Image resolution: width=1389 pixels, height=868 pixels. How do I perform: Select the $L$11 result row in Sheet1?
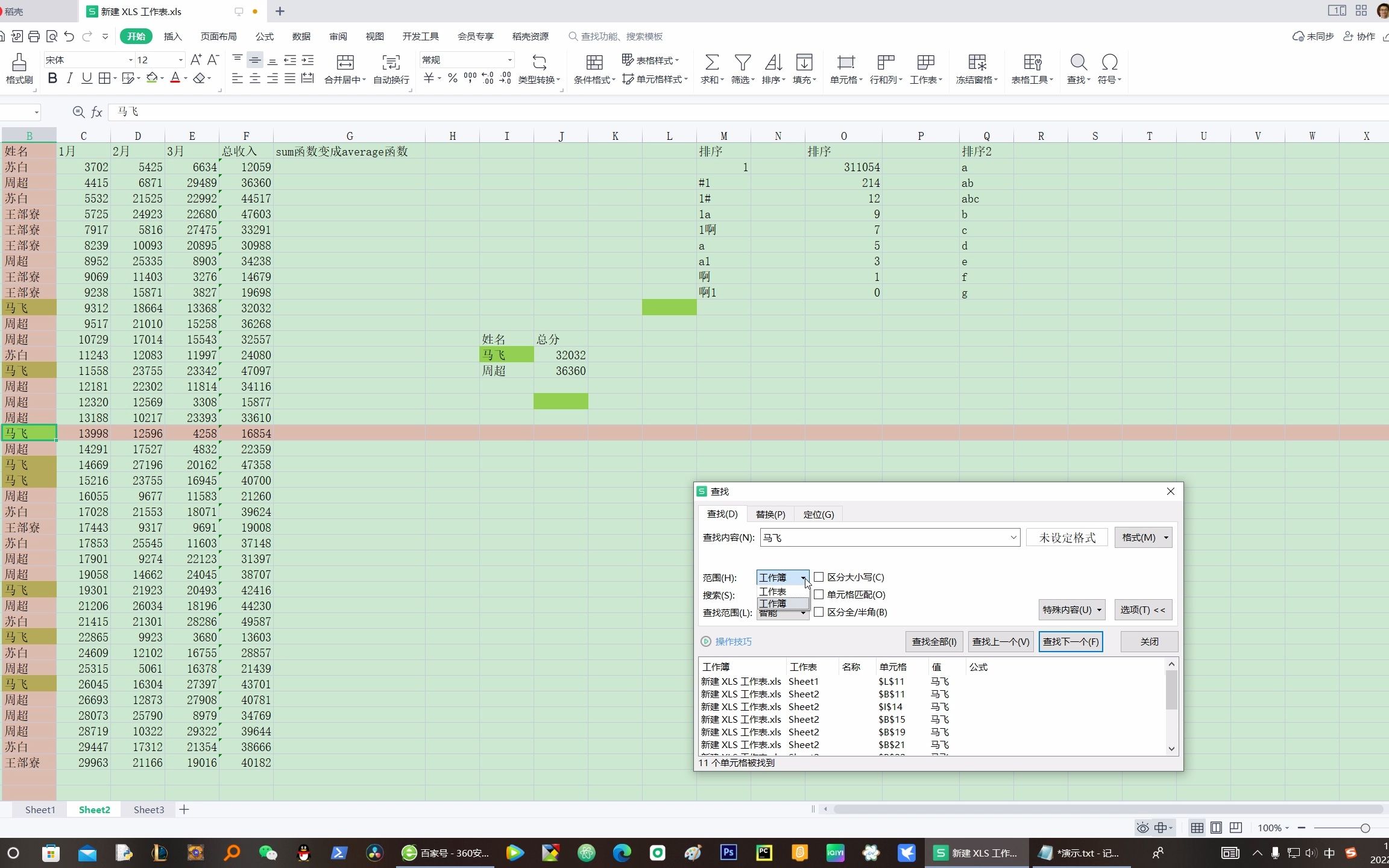click(x=931, y=681)
